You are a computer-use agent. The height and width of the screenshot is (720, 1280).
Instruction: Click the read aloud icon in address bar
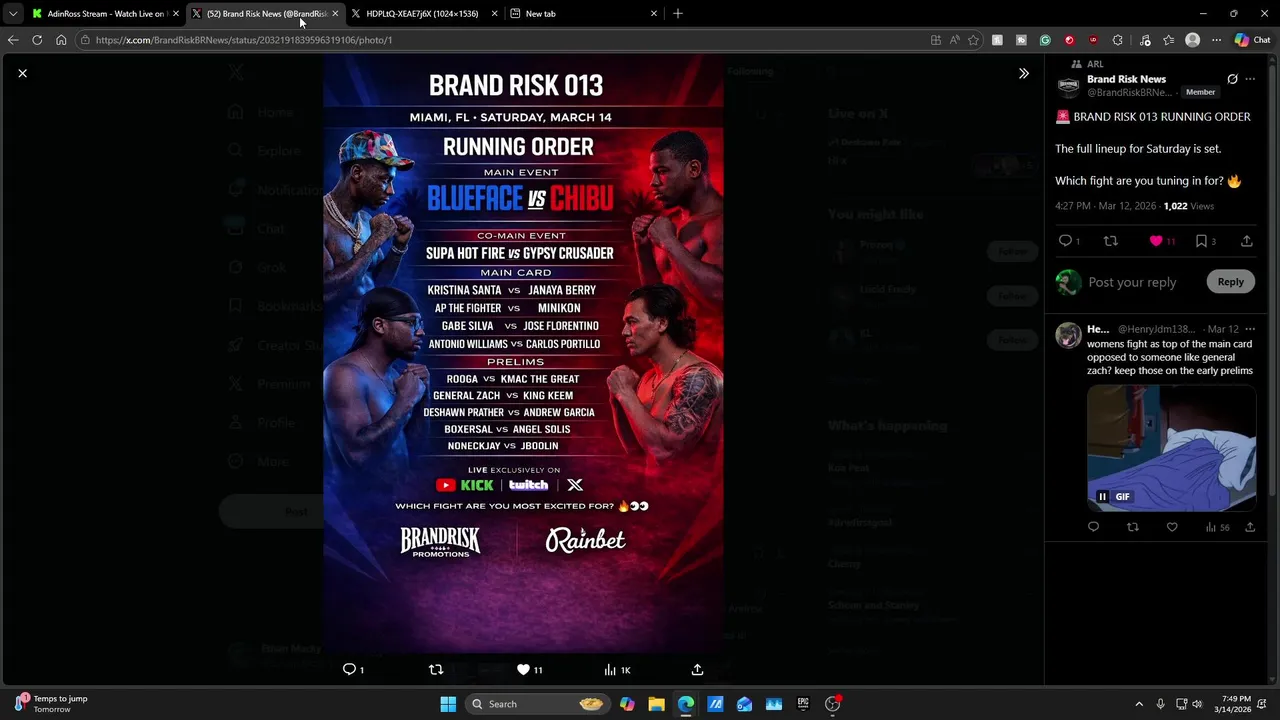coord(954,40)
